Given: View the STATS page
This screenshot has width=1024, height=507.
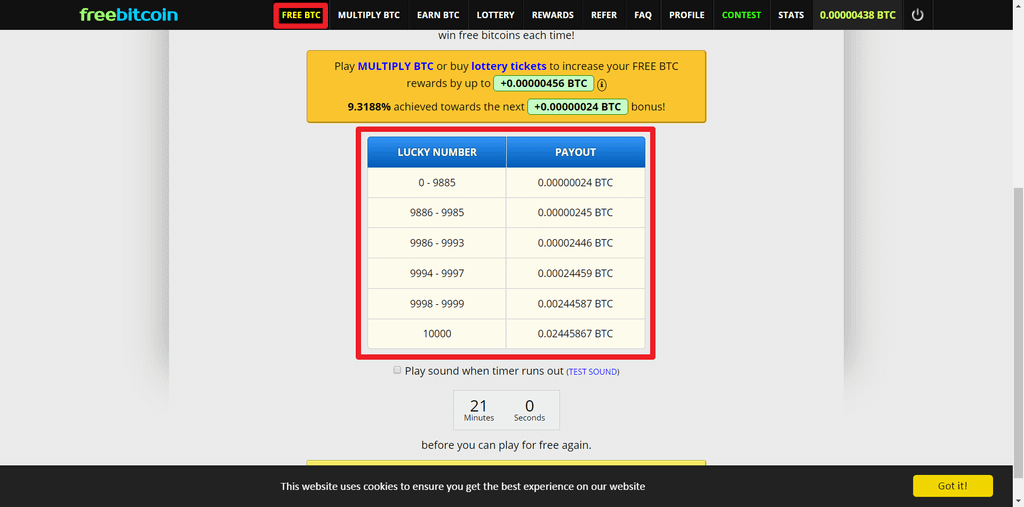Looking at the screenshot, I should click(791, 15).
